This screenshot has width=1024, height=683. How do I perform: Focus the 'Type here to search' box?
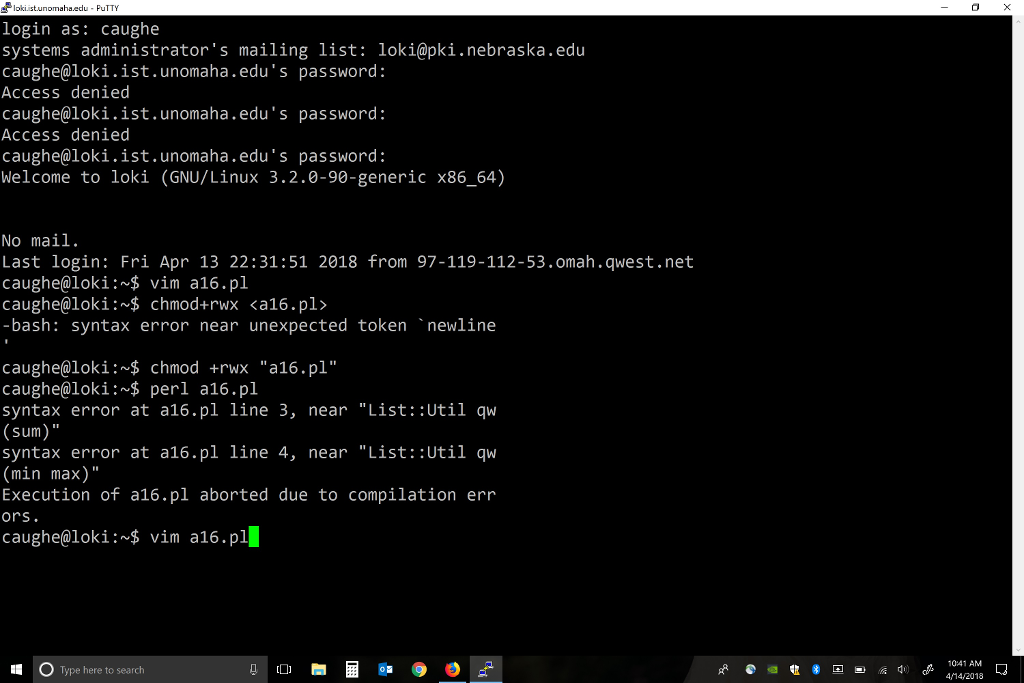(x=150, y=669)
